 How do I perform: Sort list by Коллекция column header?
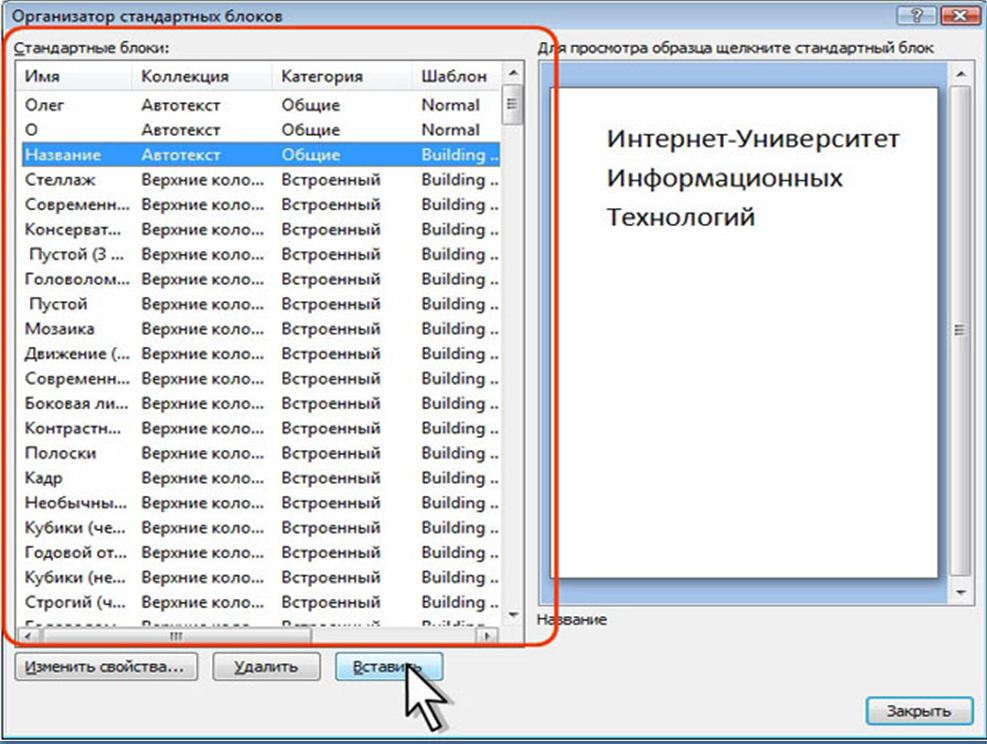(201, 76)
